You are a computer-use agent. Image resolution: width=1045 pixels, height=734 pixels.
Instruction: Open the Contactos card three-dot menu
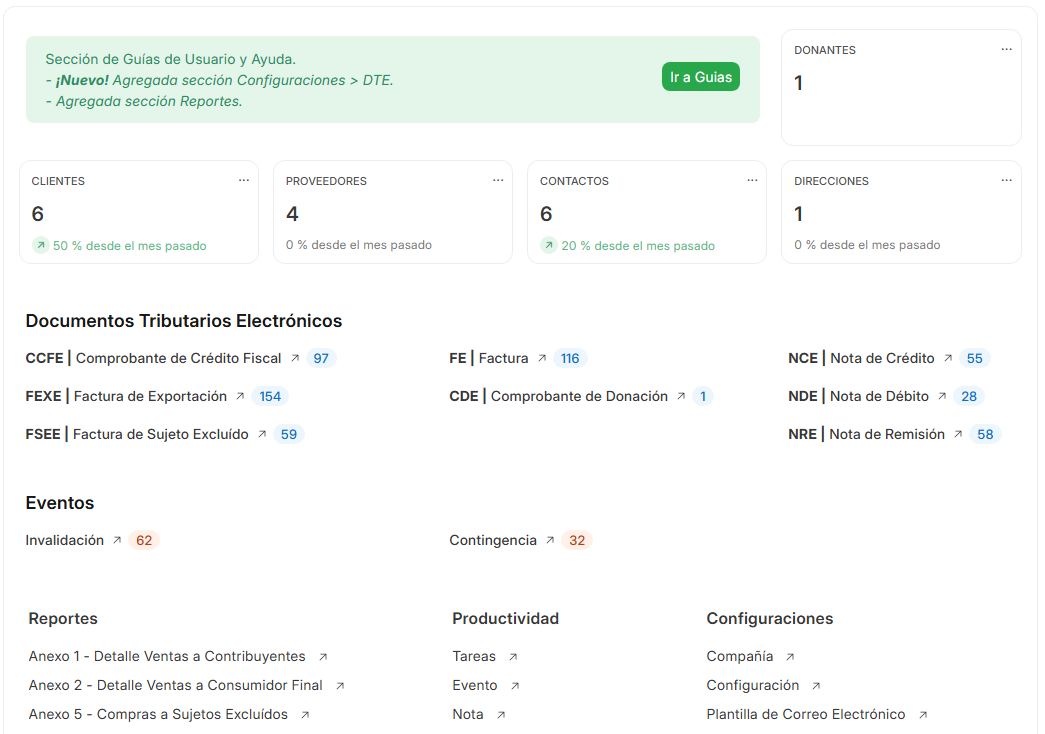point(752,180)
